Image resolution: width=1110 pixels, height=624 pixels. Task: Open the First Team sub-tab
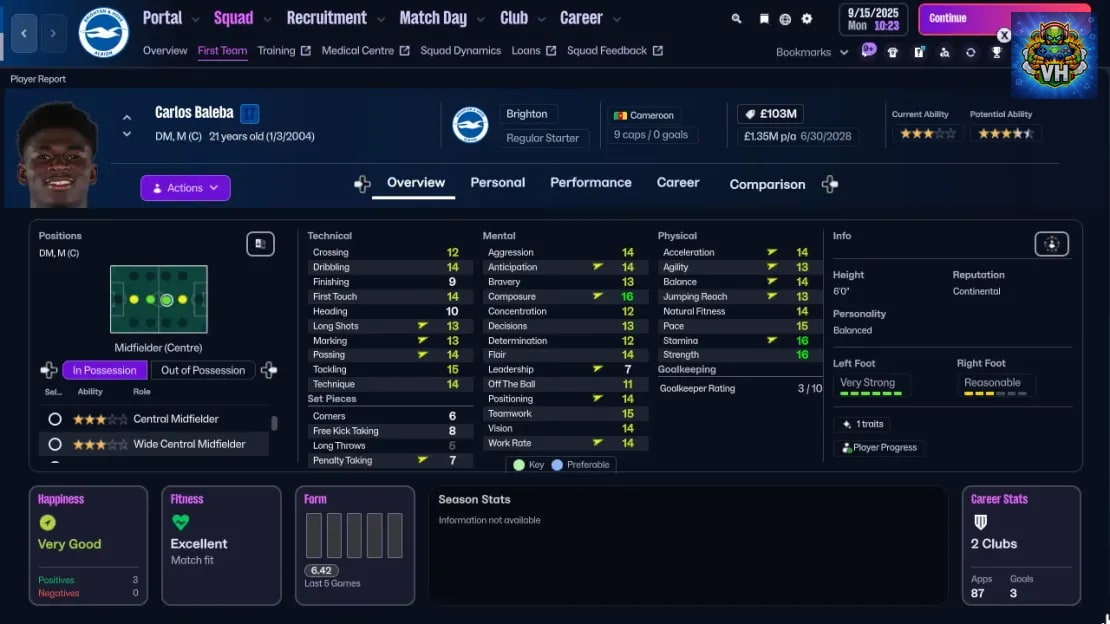(222, 51)
